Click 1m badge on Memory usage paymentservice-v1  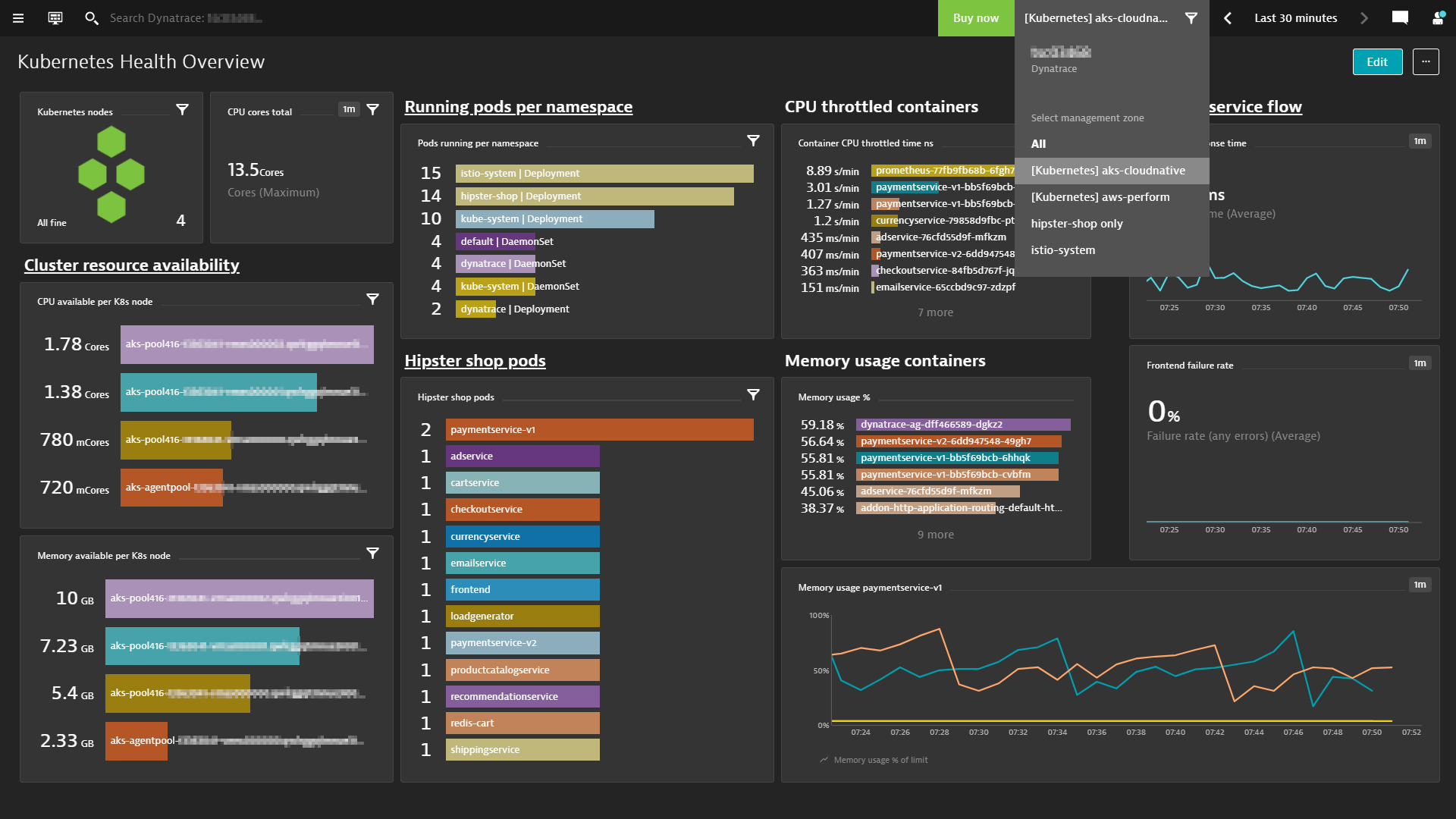tap(1420, 585)
